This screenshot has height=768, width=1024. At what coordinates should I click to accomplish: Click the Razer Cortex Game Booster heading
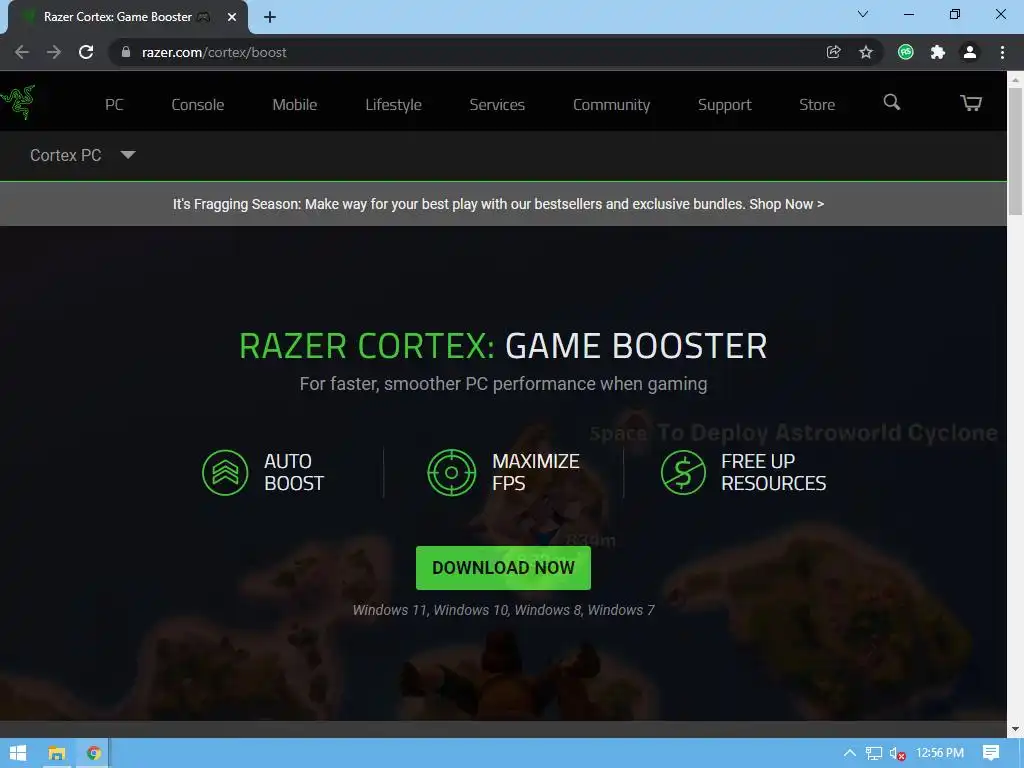click(504, 345)
